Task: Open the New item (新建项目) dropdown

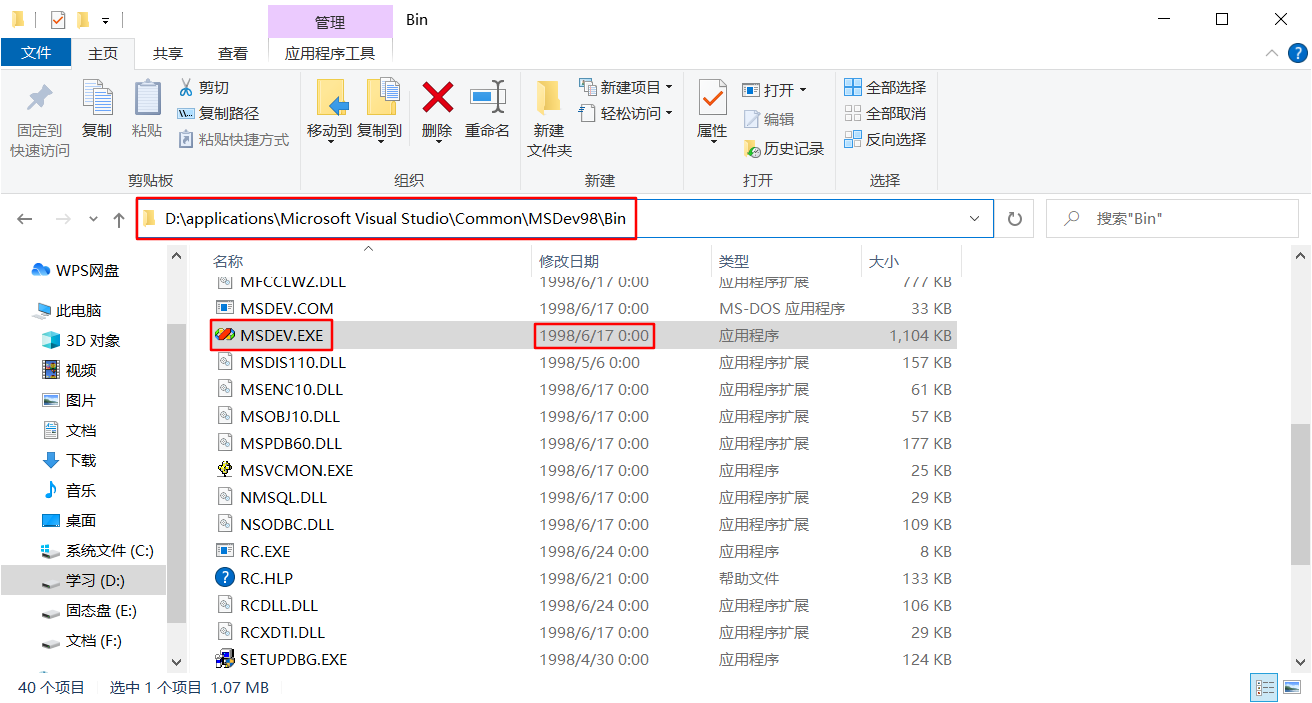Action: click(x=626, y=88)
